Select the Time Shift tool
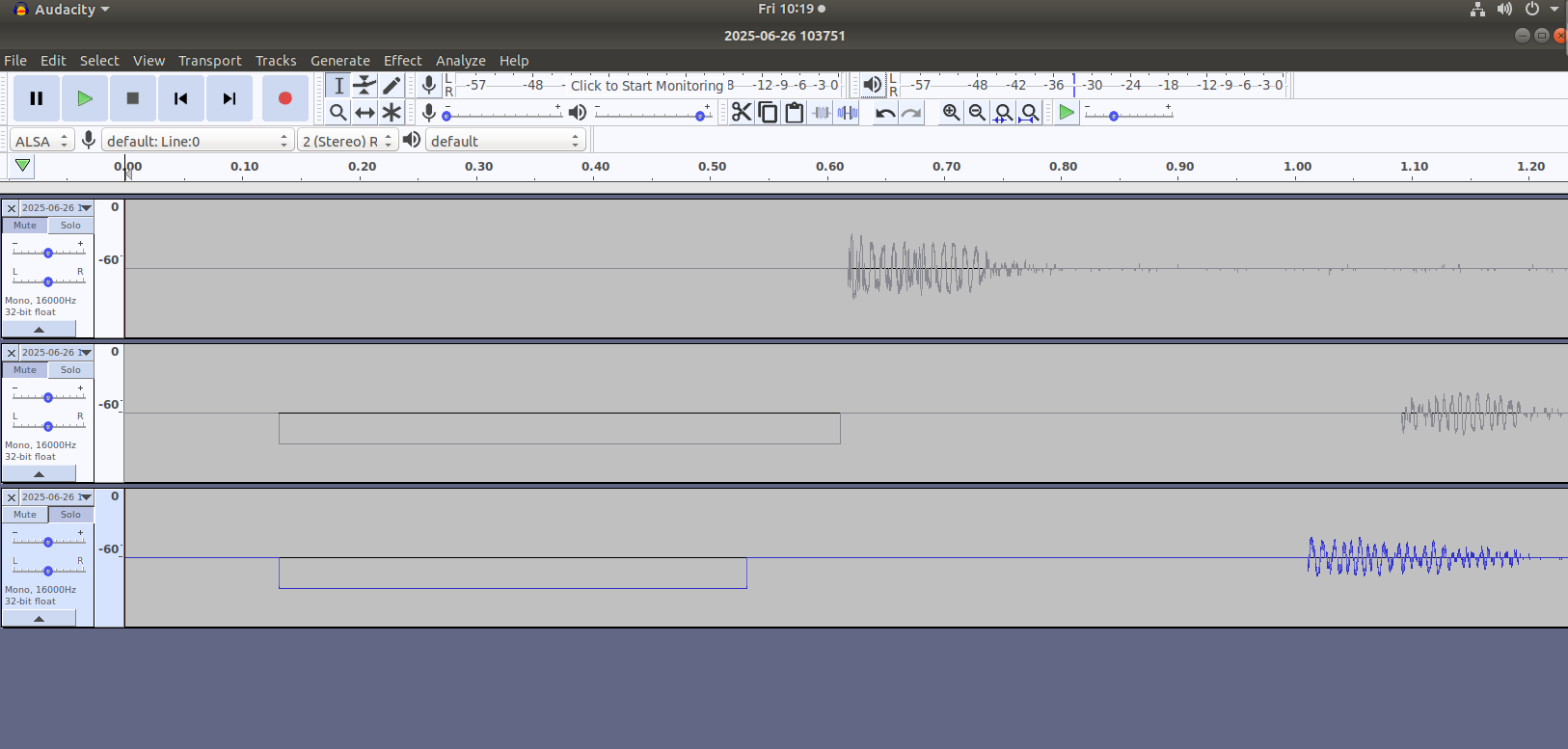The image size is (1568, 749). pos(365,113)
